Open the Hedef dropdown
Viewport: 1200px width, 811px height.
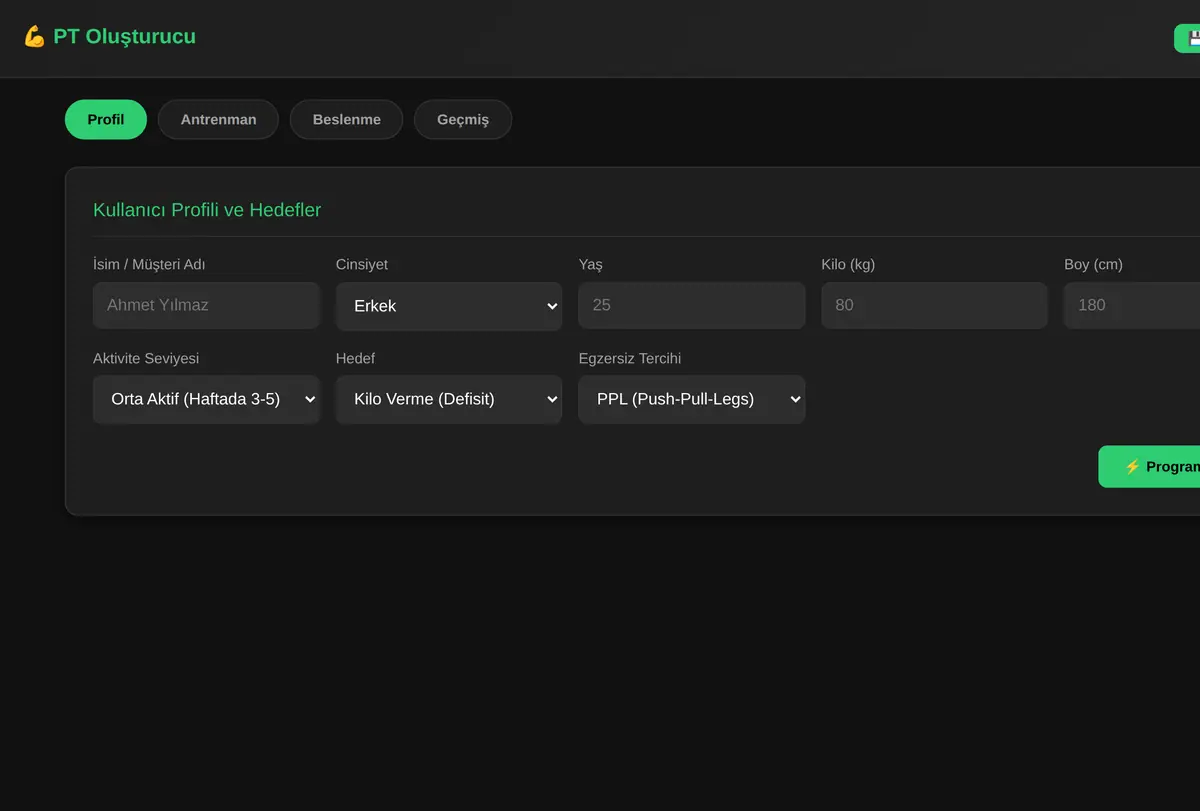pos(449,399)
